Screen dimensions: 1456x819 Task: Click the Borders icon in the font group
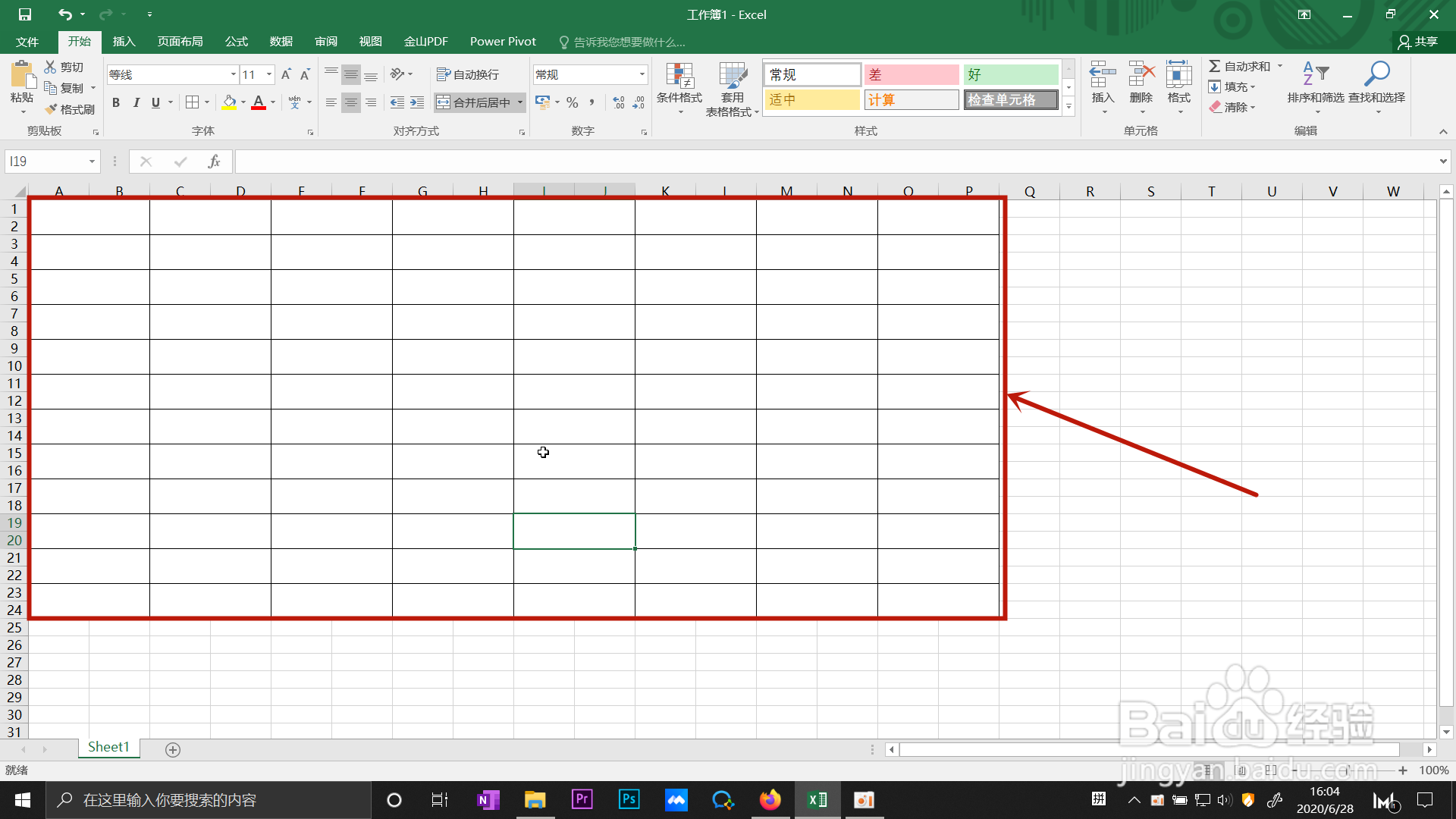click(193, 102)
